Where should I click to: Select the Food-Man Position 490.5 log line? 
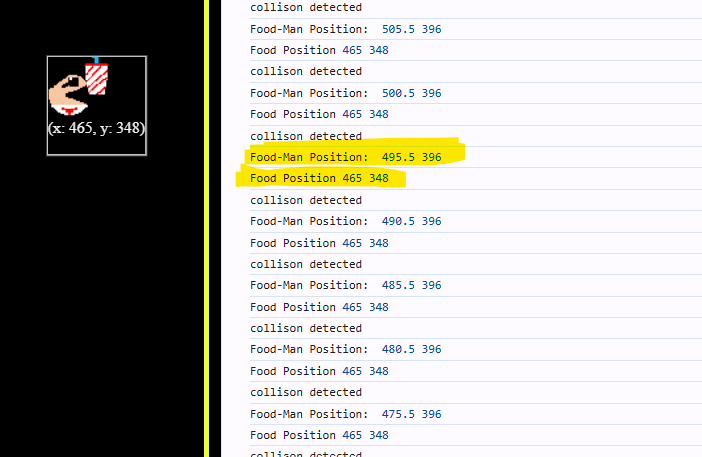[345, 221]
